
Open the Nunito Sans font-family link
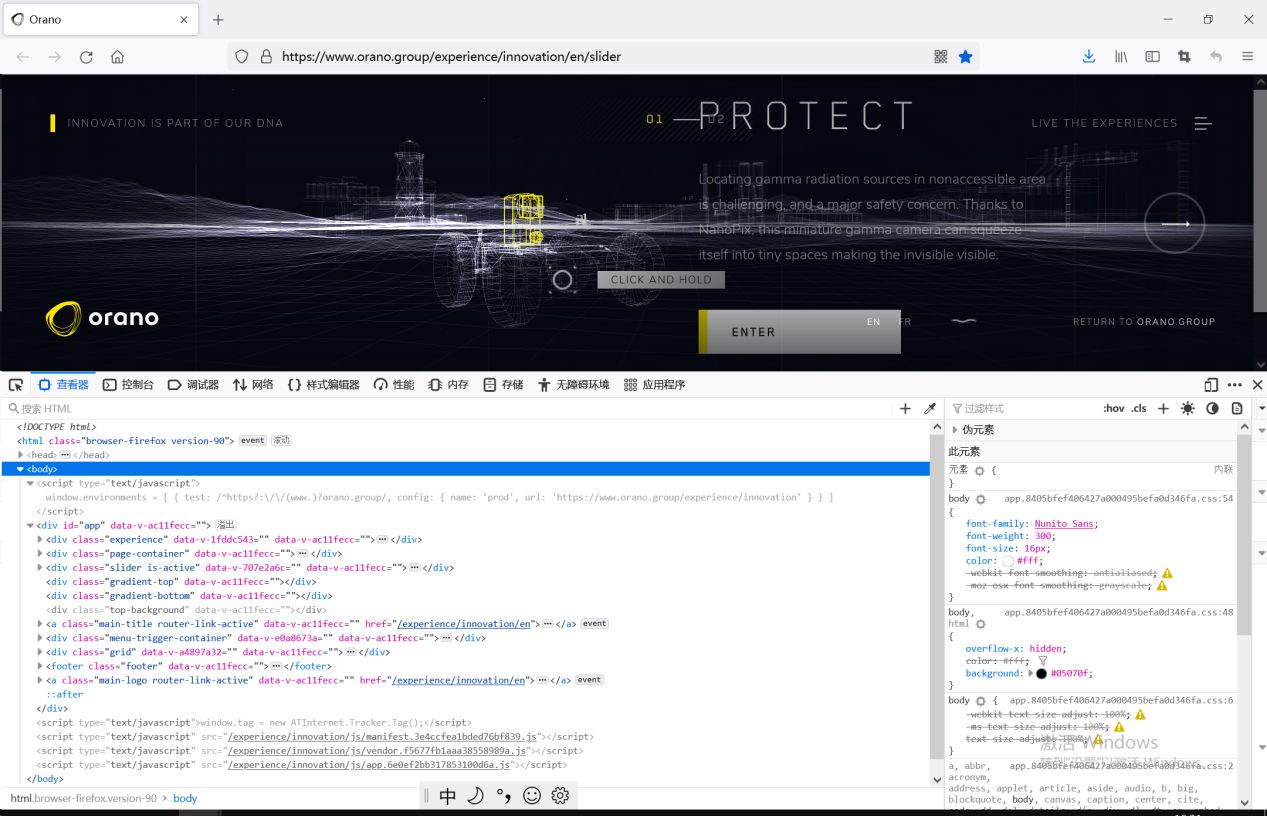1064,523
